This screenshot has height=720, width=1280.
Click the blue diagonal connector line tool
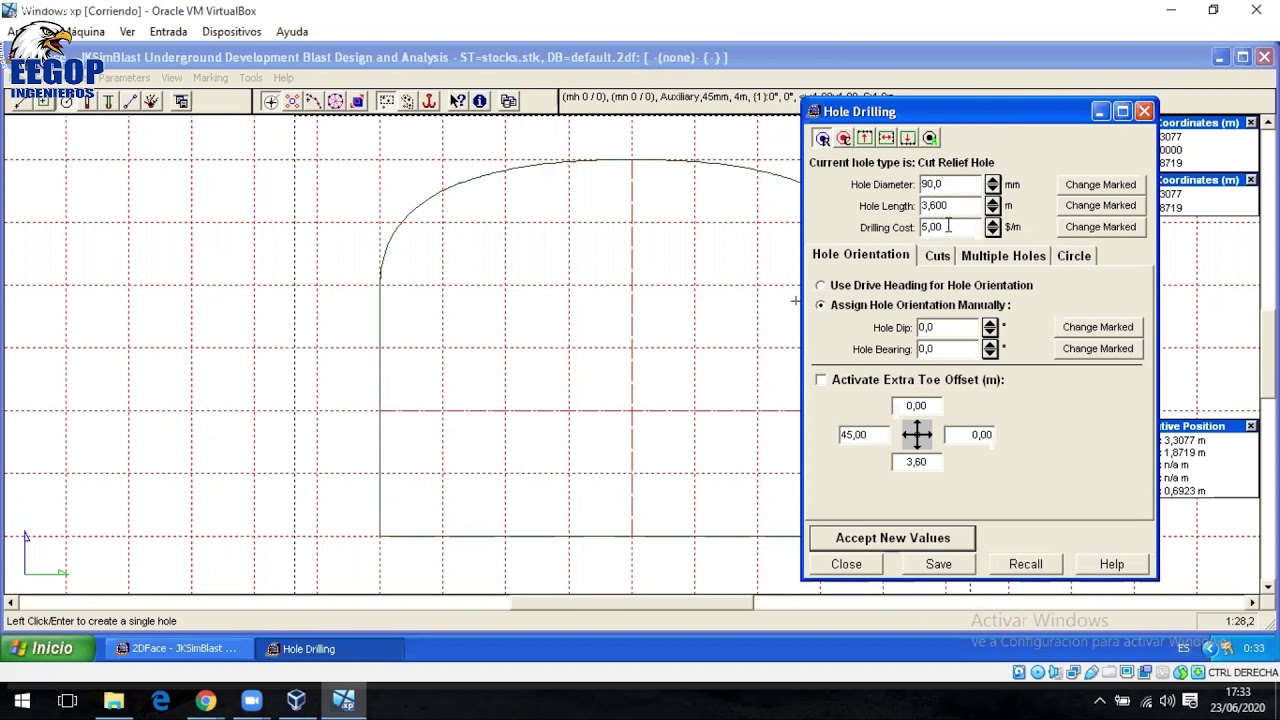[130, 101]
